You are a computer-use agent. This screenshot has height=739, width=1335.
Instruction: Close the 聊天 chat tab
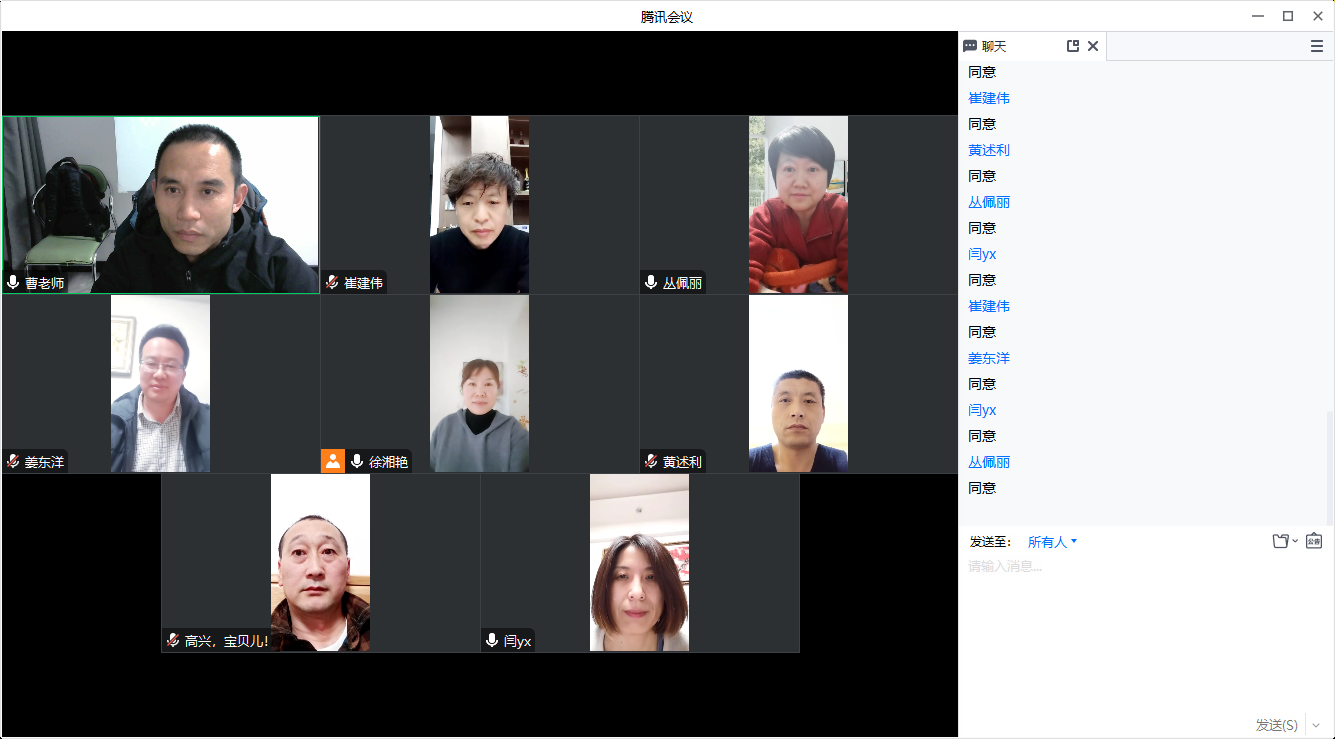[x=1093, y=46]
